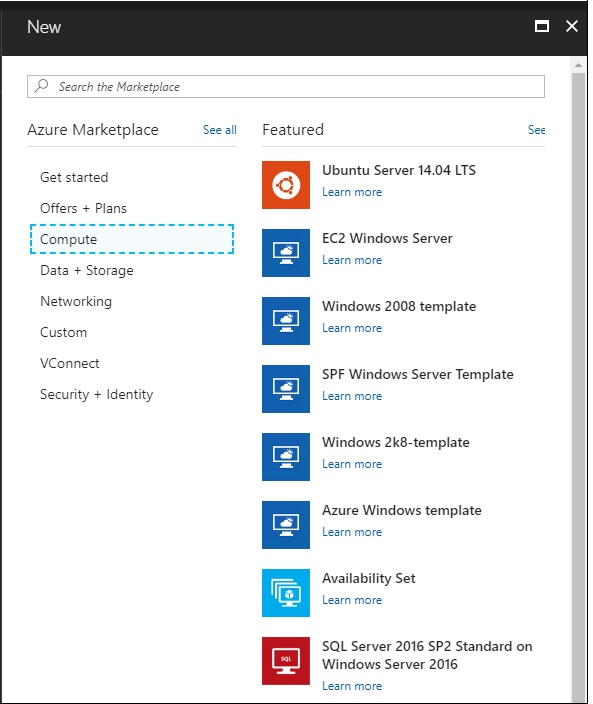
Task: Open Learn more under Availability Set
Action: [352, 600]
